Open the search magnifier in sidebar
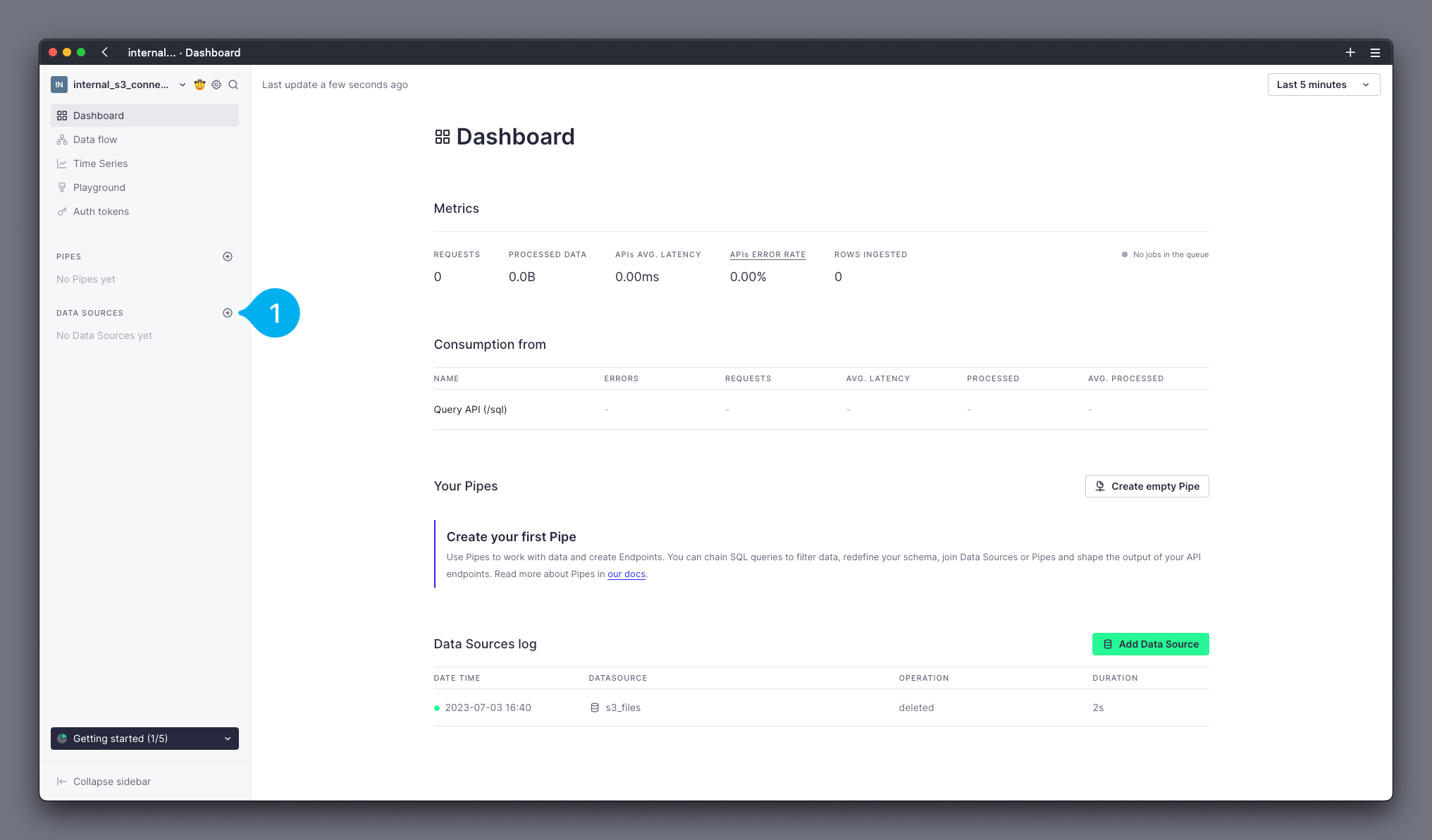 (233, 85)
